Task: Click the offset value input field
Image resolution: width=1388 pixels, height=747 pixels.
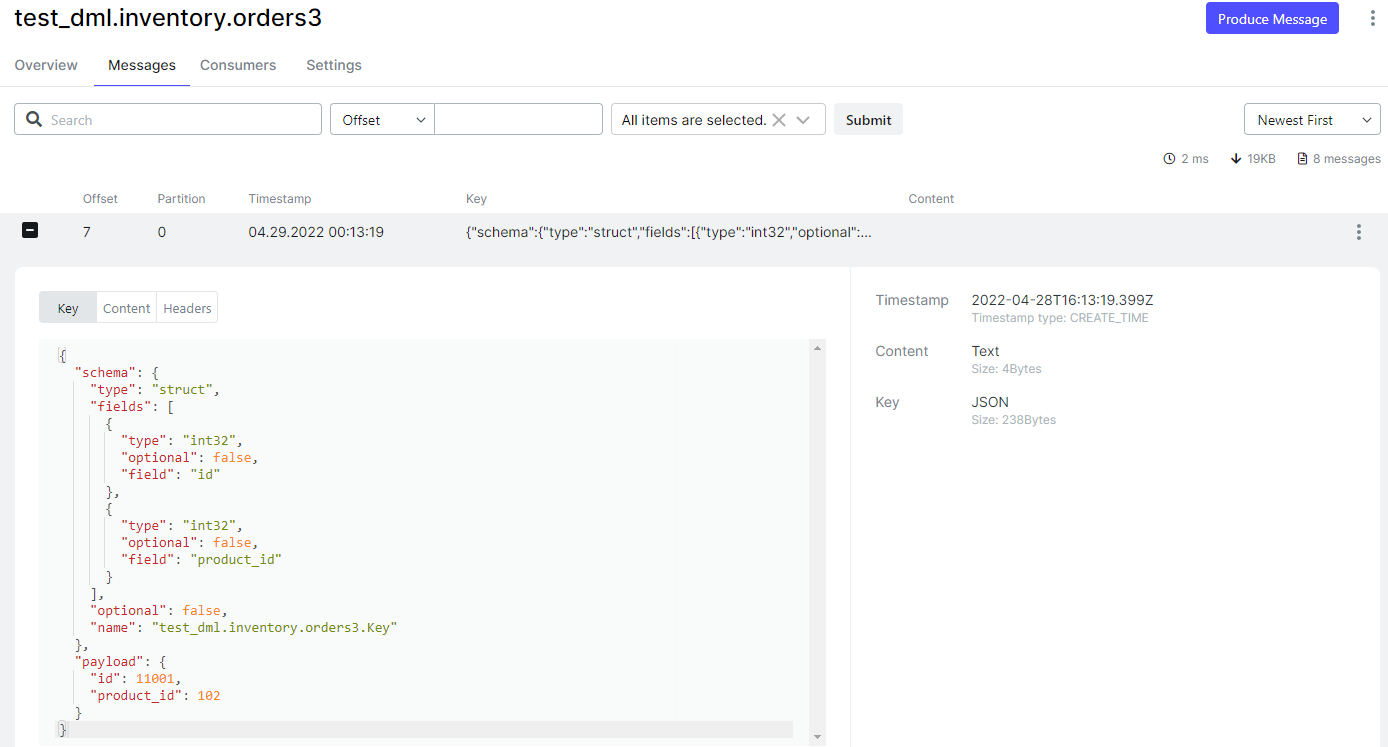Action: (518, 119)
